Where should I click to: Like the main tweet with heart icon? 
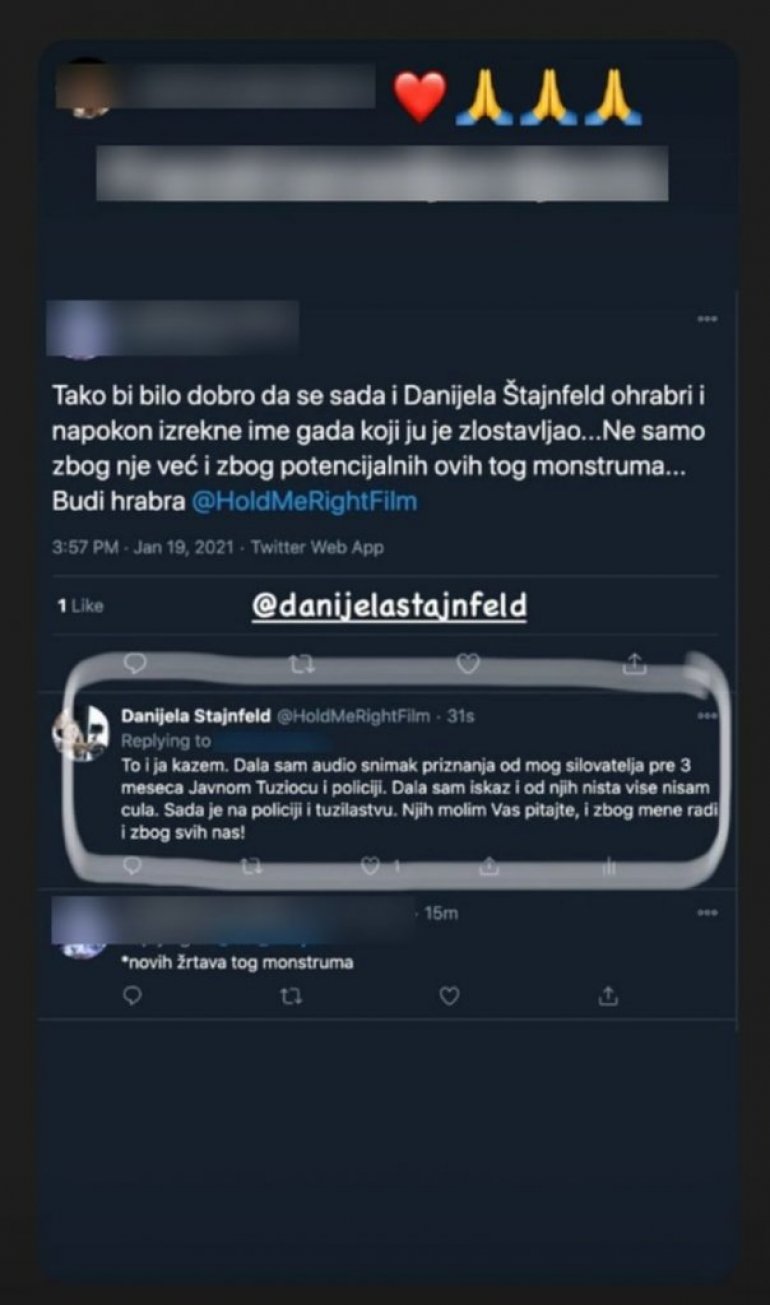pyautogui.click(x=467, y=663)
